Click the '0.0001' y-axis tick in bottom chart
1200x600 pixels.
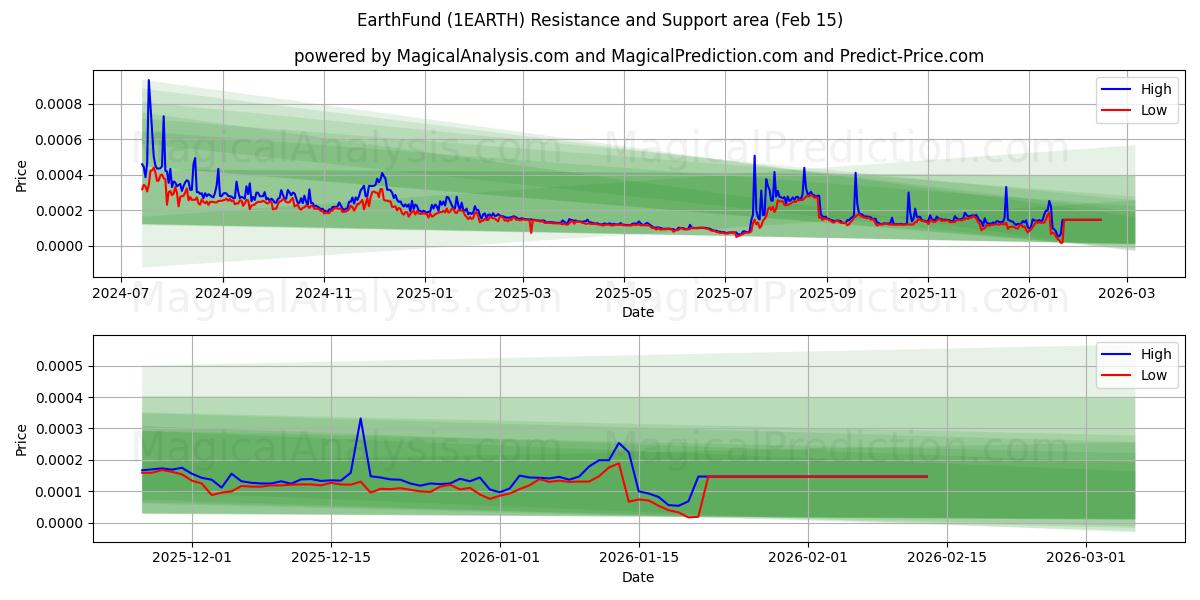62,492
